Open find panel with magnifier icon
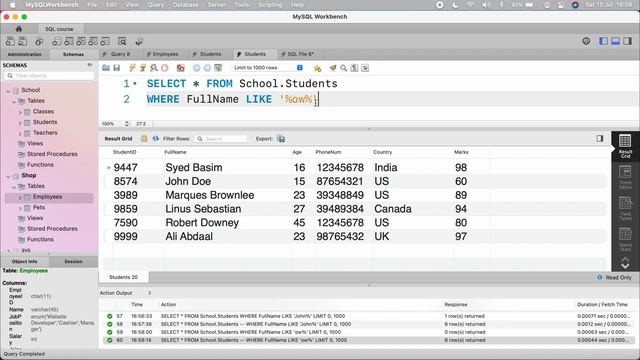 pyautogui.click(x=344, y=68)
